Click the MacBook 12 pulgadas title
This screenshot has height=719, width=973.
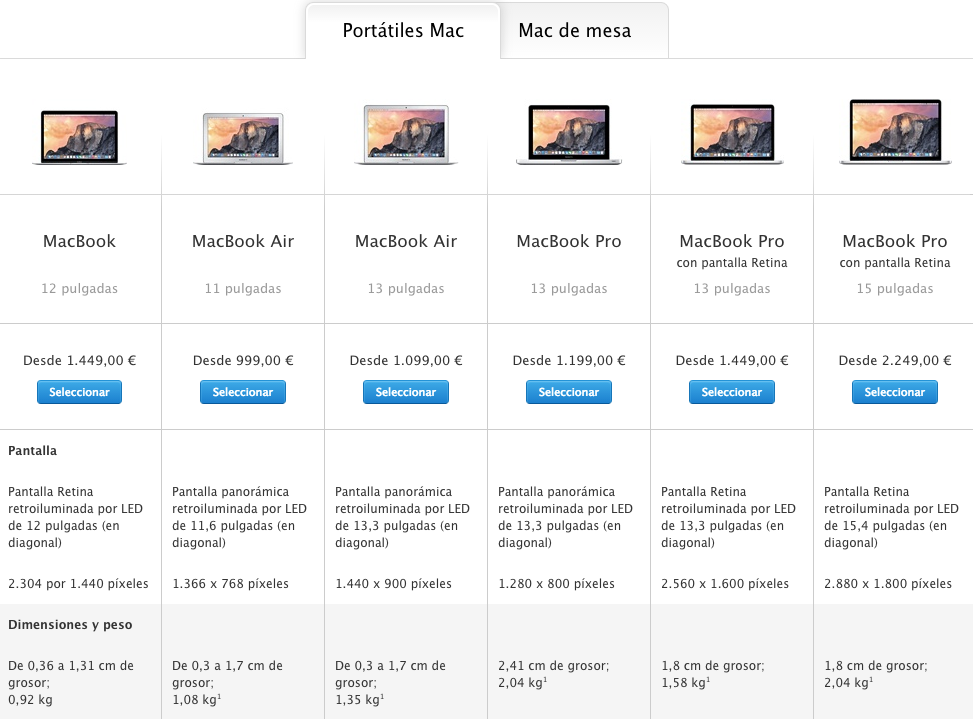[x=79, y=241]
